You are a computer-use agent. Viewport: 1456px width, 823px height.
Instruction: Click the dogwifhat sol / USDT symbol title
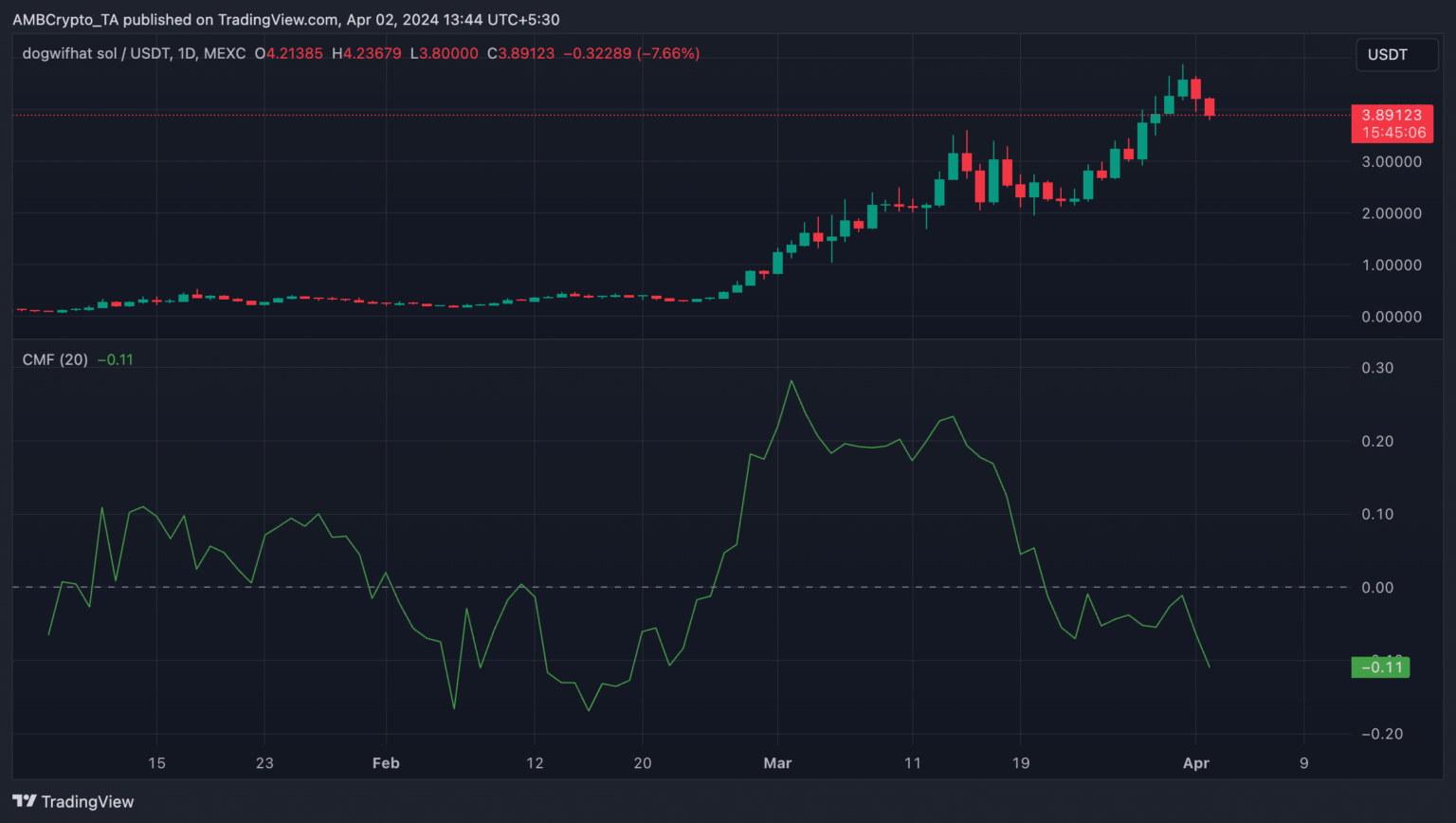[x=134, y=54]
